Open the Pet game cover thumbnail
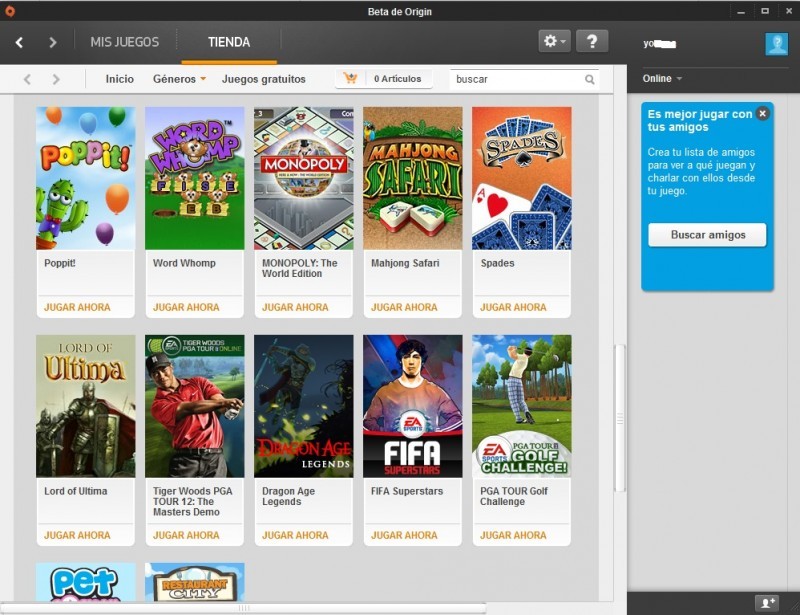Image resolution: width=800 pixels, height=615 pixels. tap(86, 582)
